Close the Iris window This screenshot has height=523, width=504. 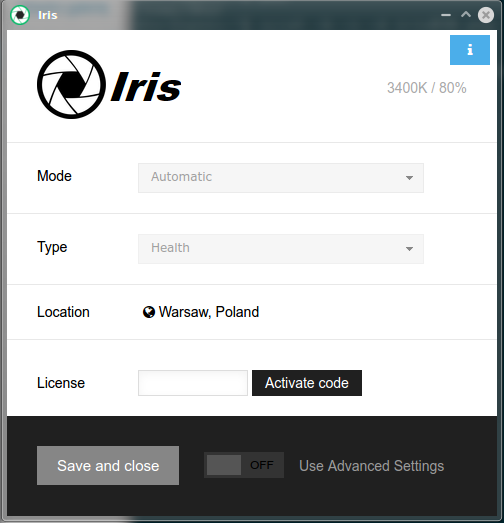coord(486,15)
